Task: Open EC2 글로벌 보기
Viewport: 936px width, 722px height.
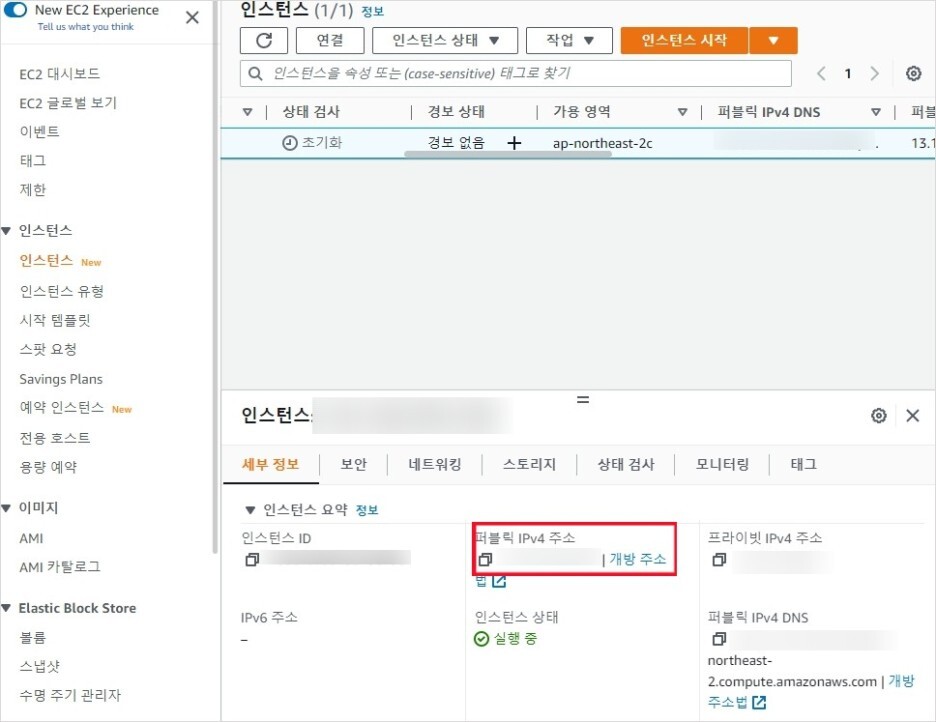Action: (x=68, y=103)
